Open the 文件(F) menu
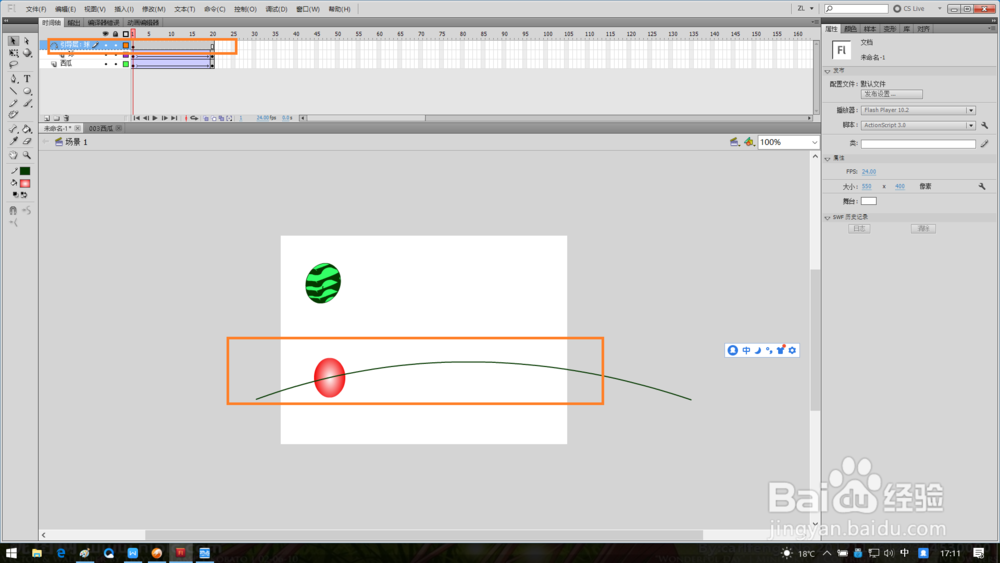This screenshot has height=563, width=1000. pyautogui.click(x=36, y=9)
